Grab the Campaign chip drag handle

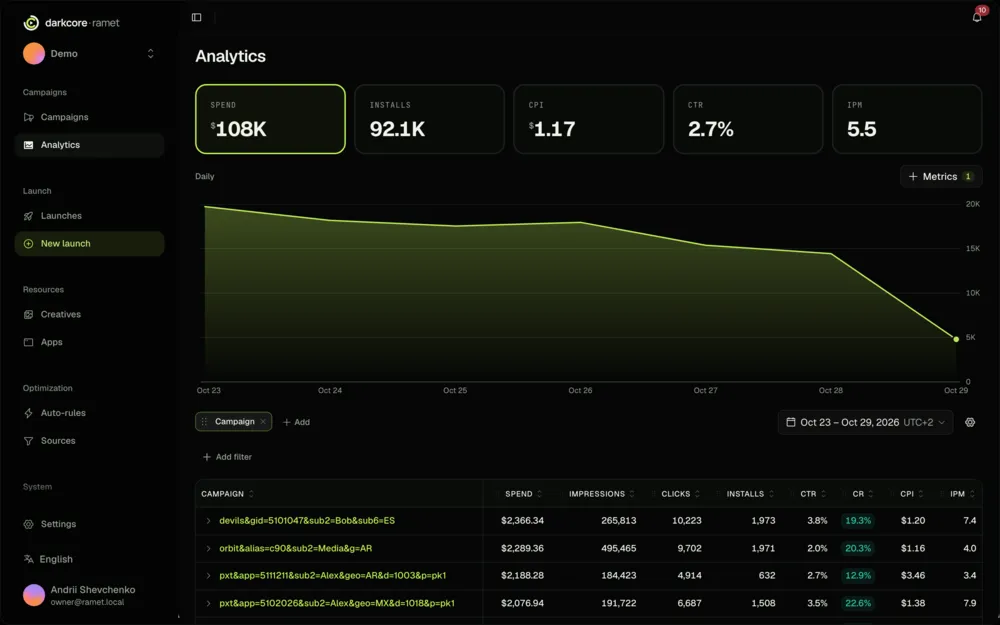tap(204, 422)
